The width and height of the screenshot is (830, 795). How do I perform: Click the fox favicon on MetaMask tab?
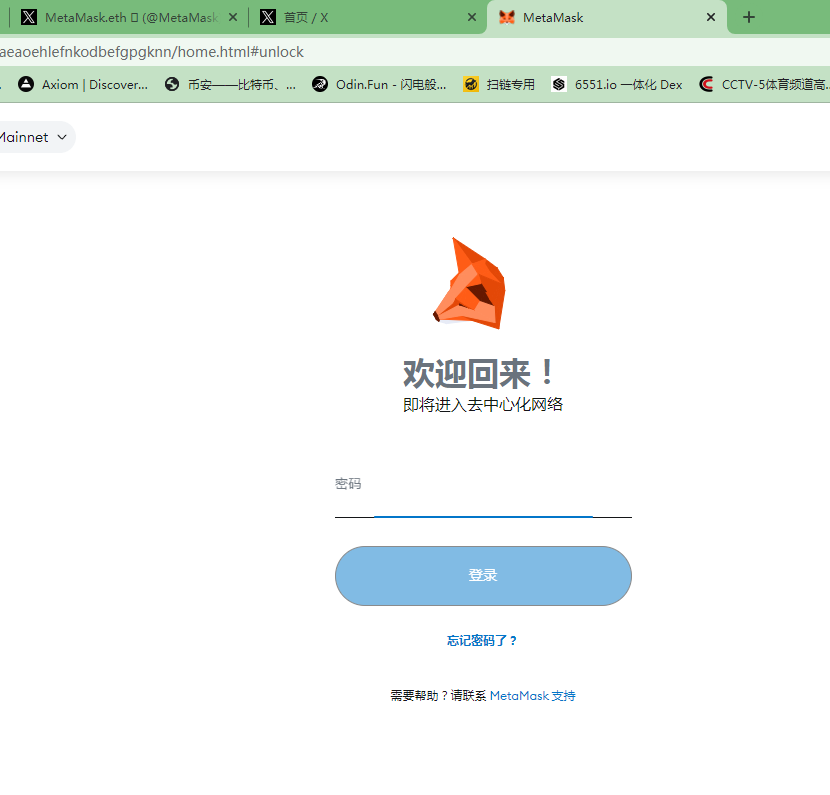pyautogui.click(x=507, y=17)
